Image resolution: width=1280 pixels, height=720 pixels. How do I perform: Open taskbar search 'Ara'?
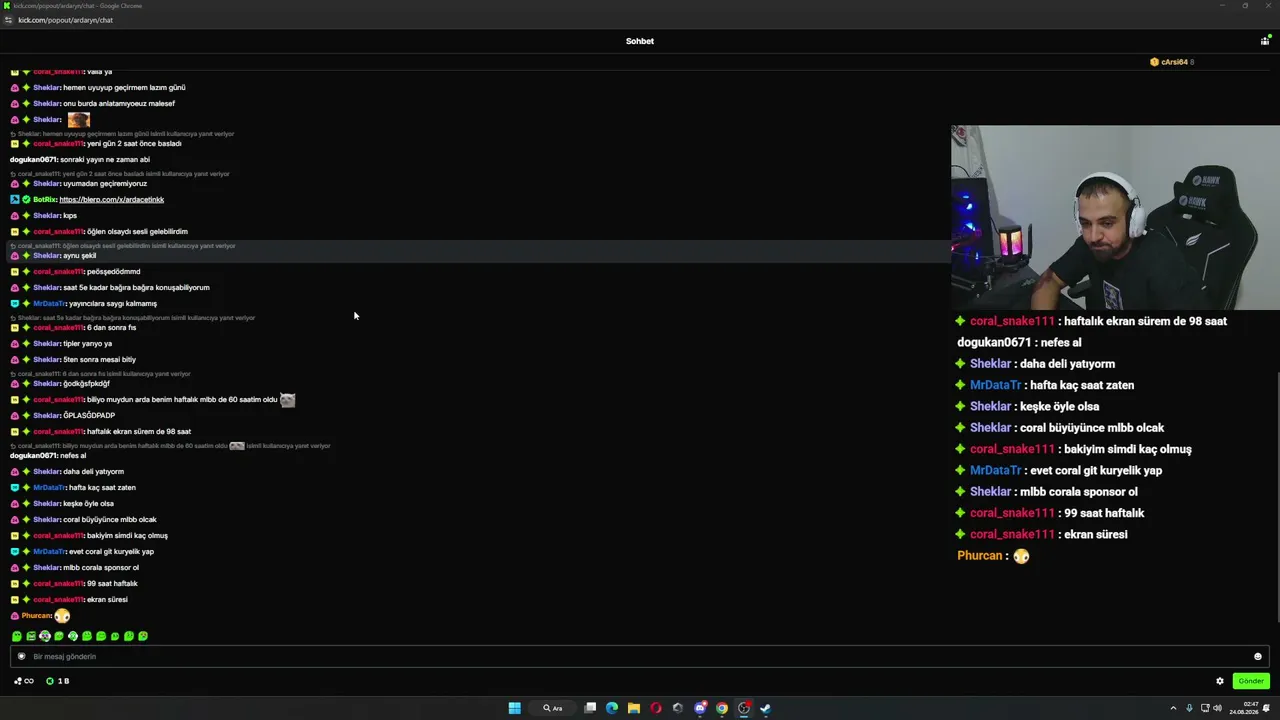tap(553, 708)
